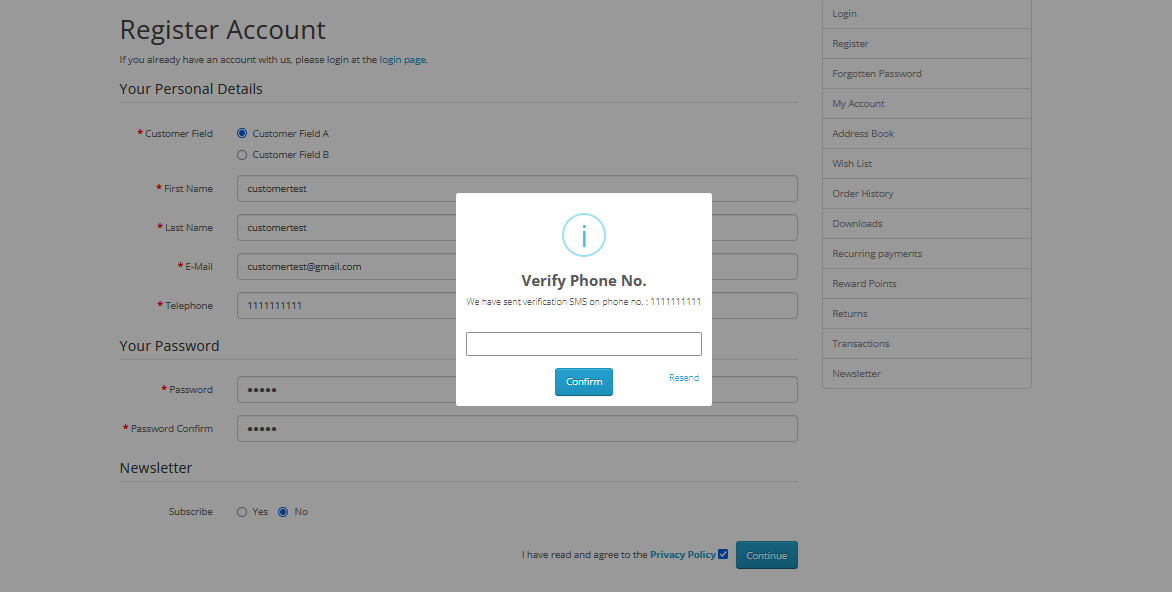Choose Yes for newsletter subscription
Screen dimensions: 1172x592
click(241, 512)
